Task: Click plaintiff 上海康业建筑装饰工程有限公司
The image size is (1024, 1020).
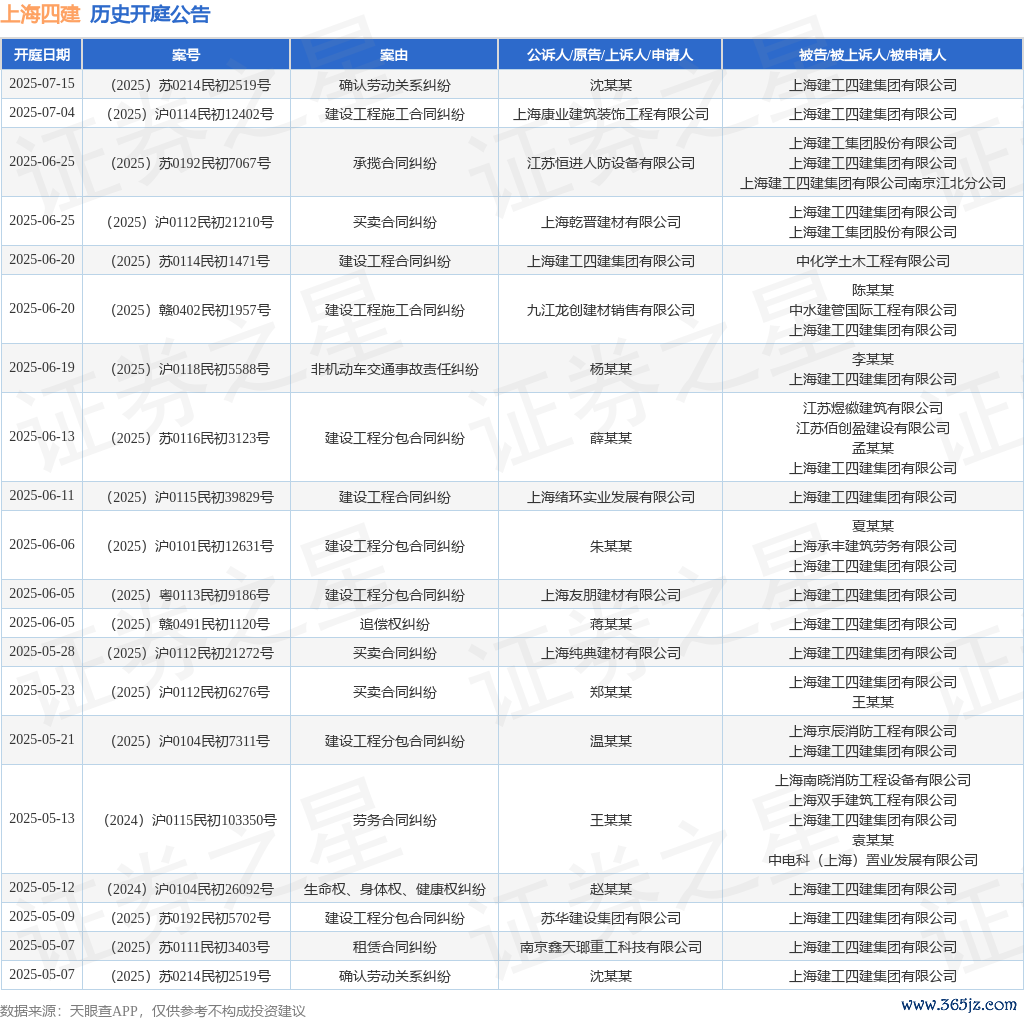Action: pyautogui.click(x=611, y=114)
